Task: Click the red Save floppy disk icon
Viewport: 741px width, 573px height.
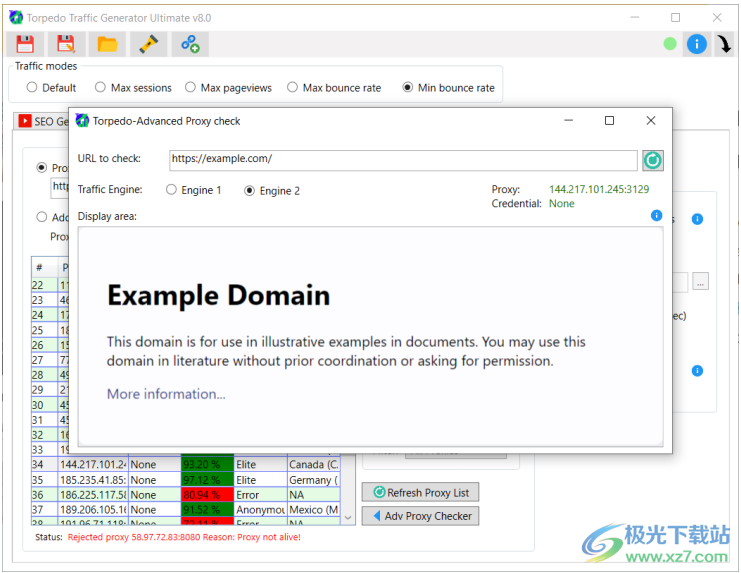Action: tap(25, 44)
